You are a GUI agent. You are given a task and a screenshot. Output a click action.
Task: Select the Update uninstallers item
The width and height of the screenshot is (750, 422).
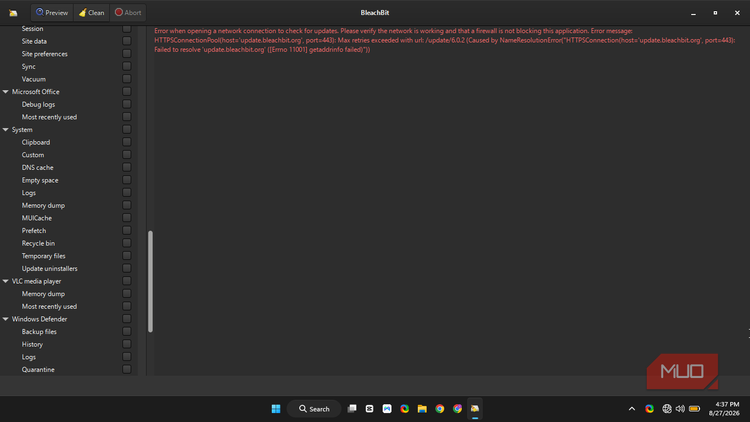pos(49,268)
